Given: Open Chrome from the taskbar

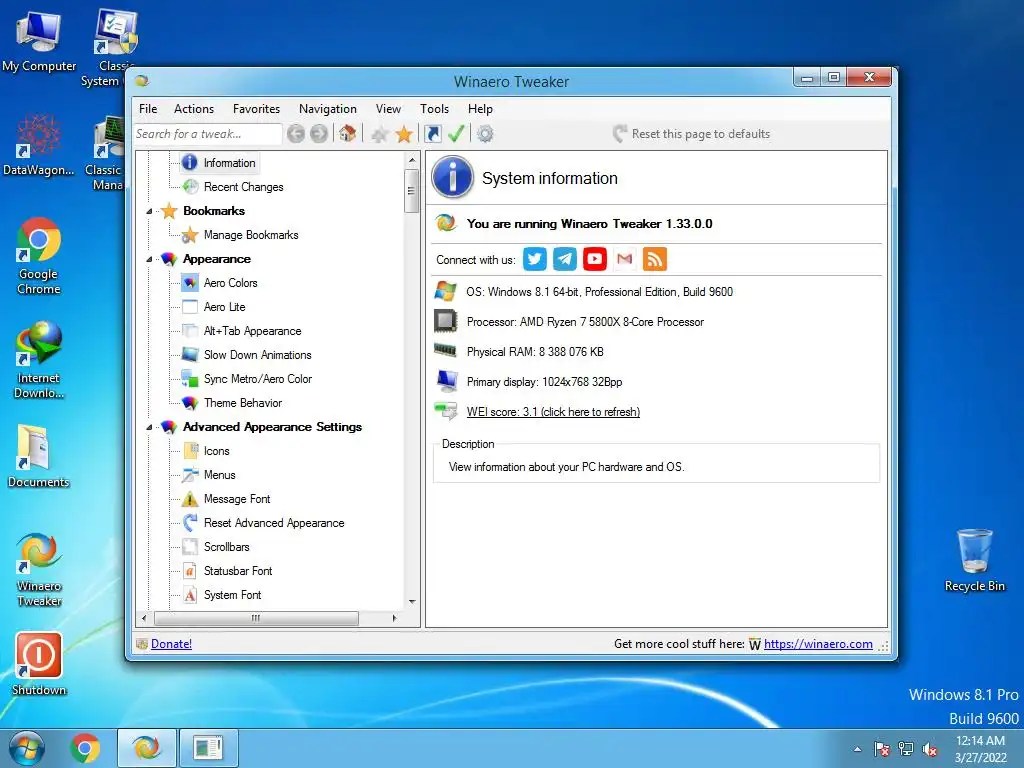Looking at the screenshot, I should coord(86,748).
